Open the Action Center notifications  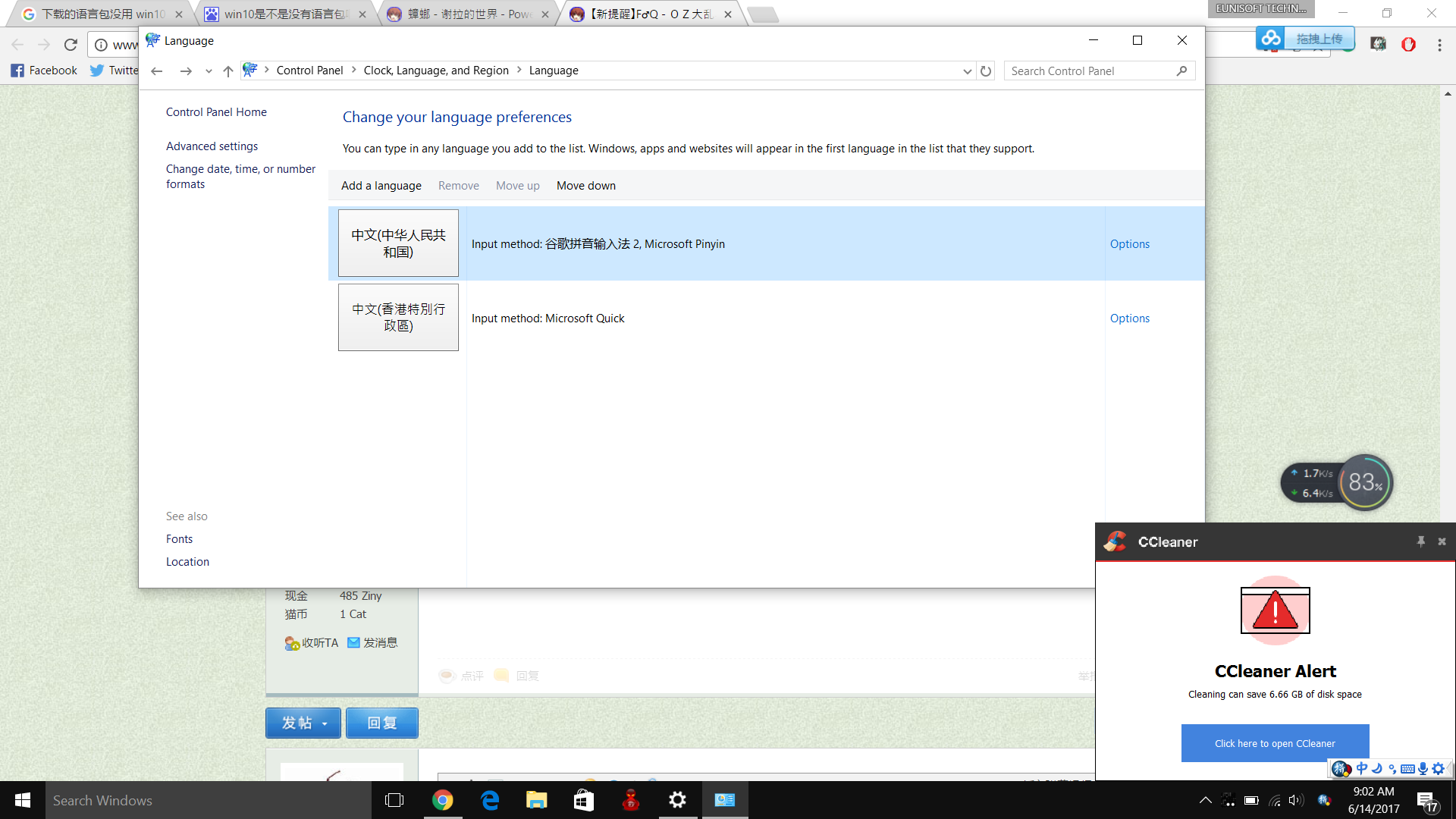click(x=1426, y=801)
